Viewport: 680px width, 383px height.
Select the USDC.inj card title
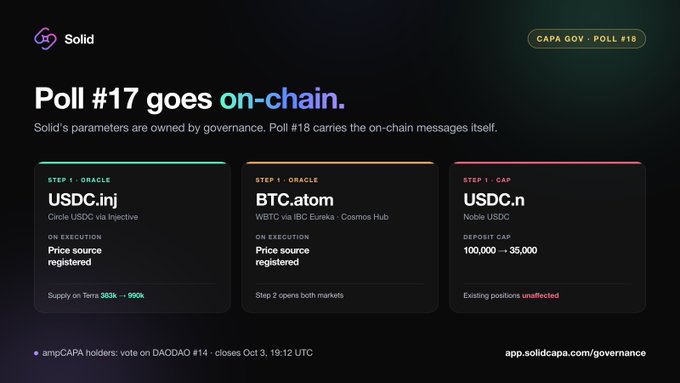click(82, 200)
